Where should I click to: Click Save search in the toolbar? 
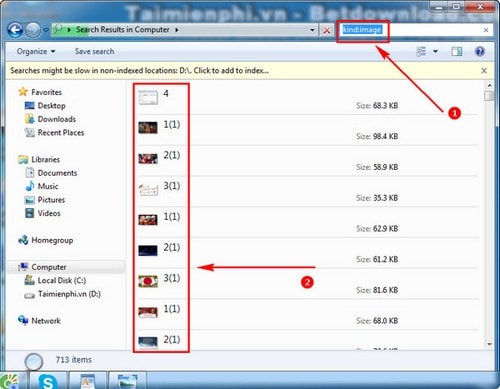click(x=95, y=51)
